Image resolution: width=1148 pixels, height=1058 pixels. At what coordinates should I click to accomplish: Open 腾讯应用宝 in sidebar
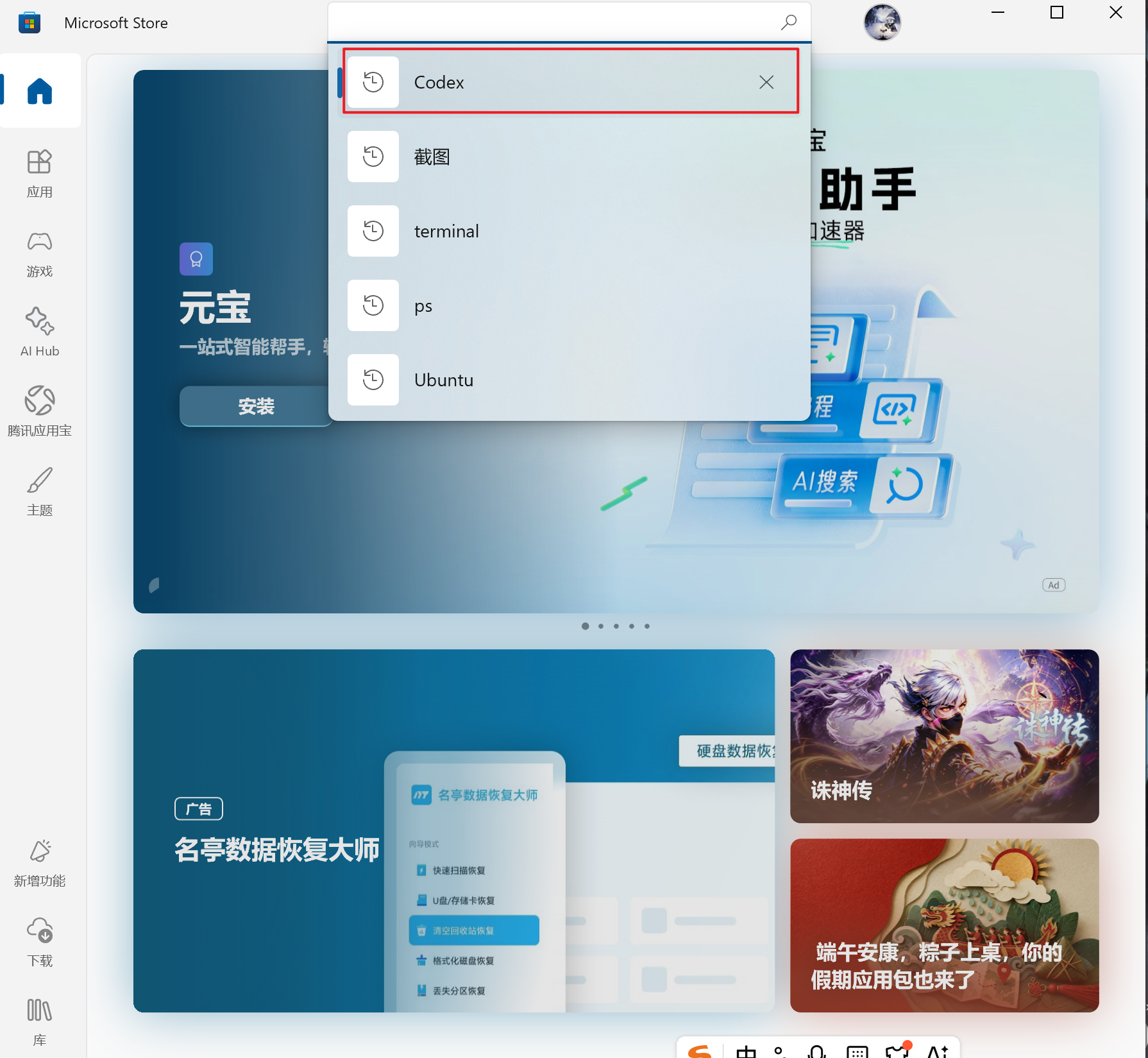click(x=40, y=412)
